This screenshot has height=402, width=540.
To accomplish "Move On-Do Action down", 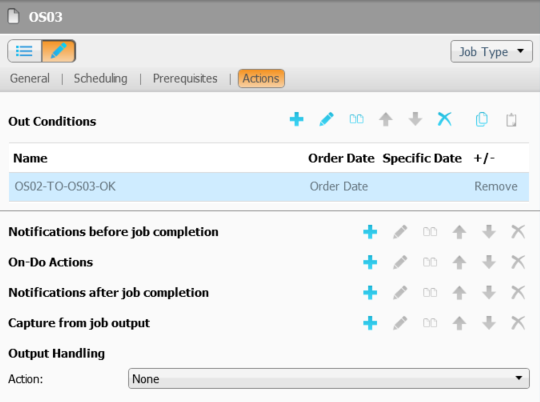I will pyautogui.click(x=489, y=262).
